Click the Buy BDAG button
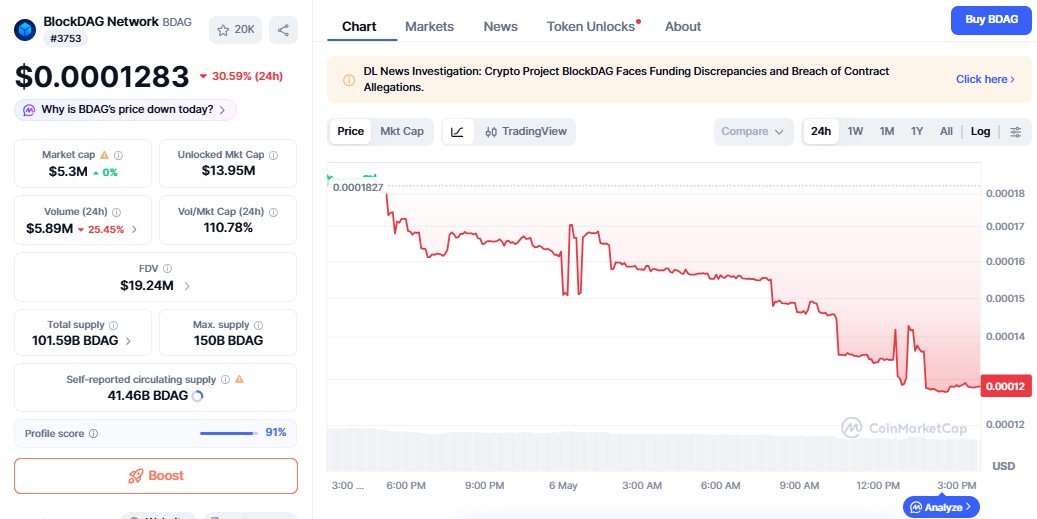The image size is (1037, 519). coord(991,20)
